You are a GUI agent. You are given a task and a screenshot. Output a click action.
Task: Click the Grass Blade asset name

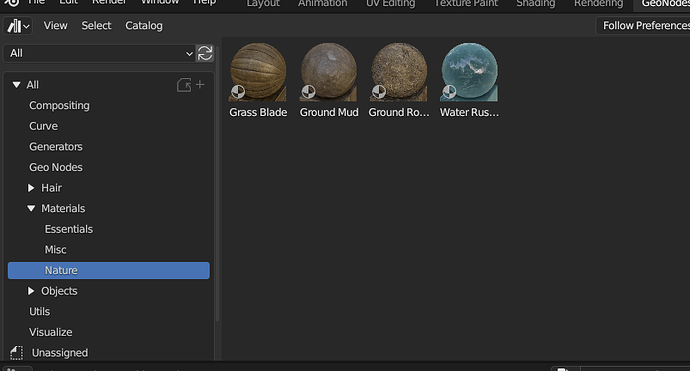258,113
